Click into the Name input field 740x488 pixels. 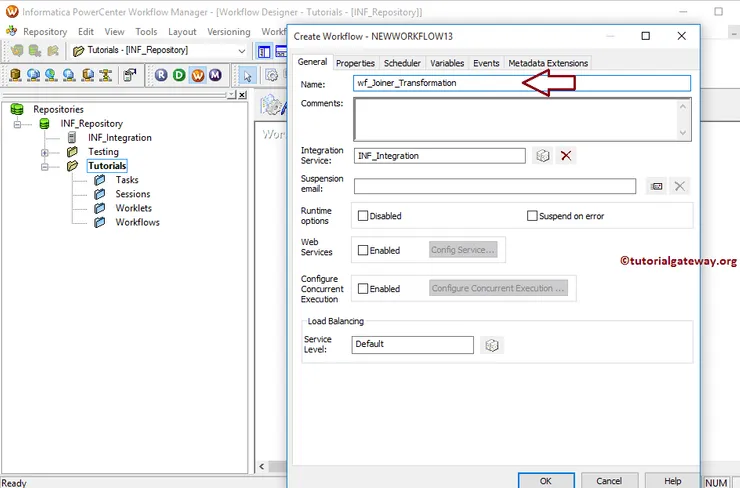521,83
